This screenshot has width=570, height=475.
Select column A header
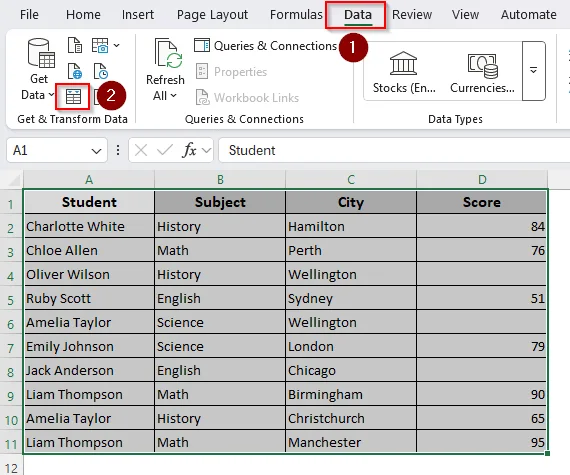tap(89, 180)
